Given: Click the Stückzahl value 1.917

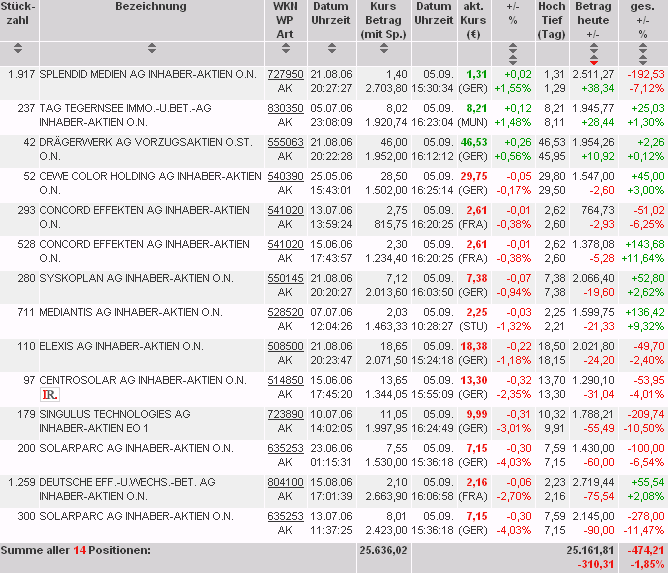Looking at the screenshot, I should [x=22, y=74].
